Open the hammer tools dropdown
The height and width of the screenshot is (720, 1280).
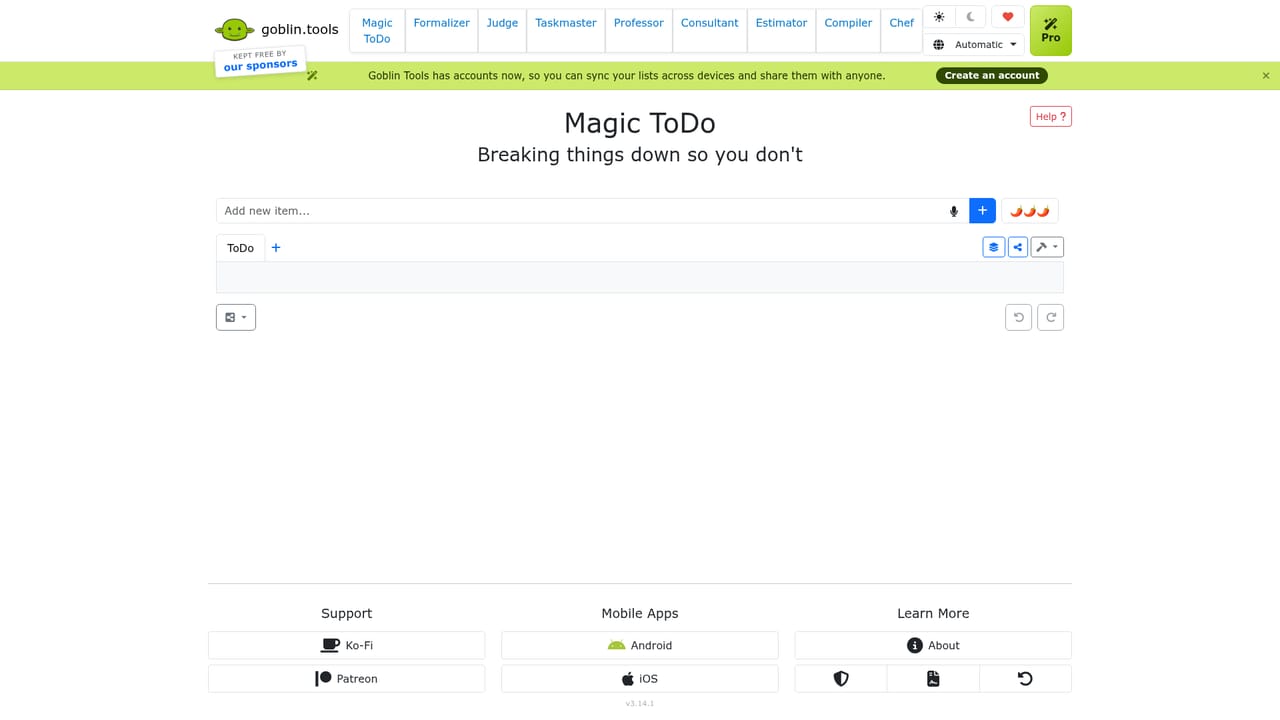(x=1047, y=247)
